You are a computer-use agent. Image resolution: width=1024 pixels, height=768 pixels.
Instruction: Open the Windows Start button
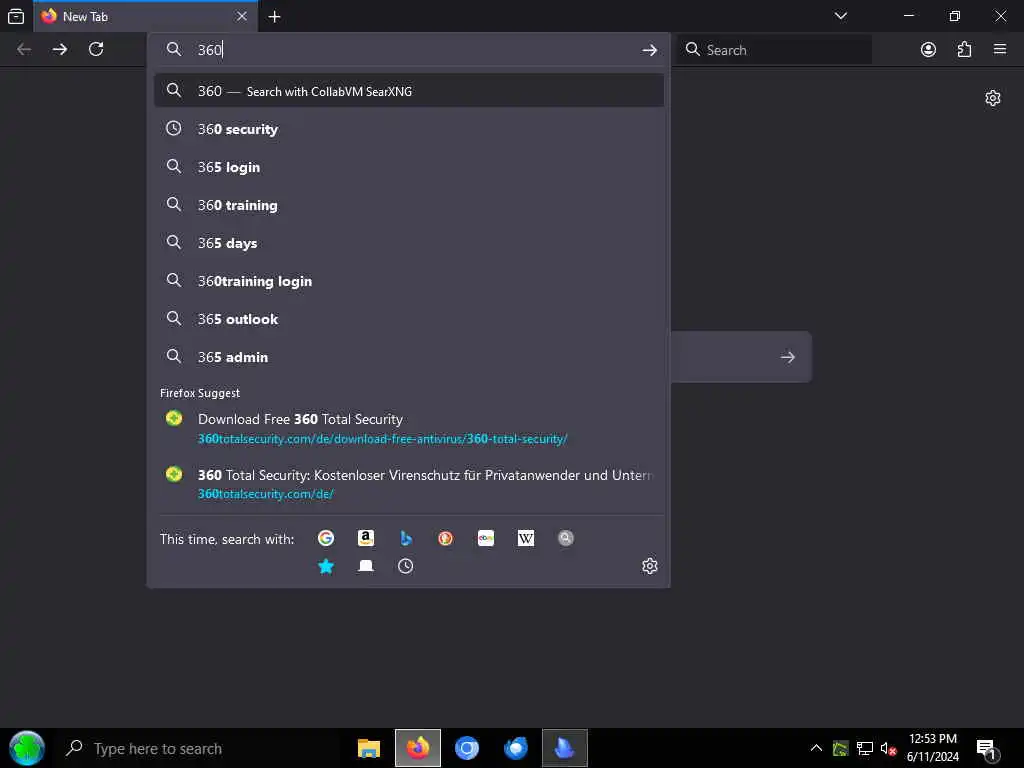tap(27, 748)
